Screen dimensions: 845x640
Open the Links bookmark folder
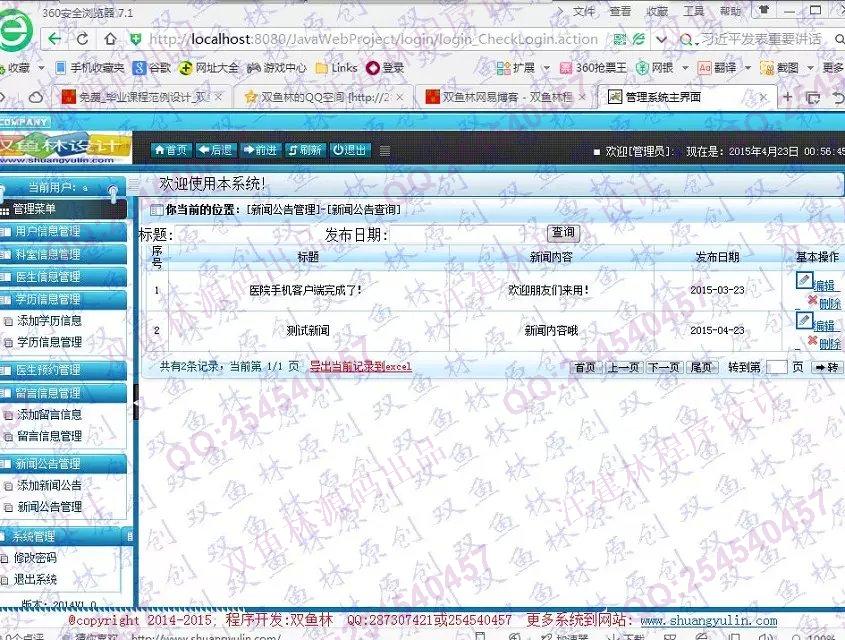pyautogui.click(x=337, y=68)
